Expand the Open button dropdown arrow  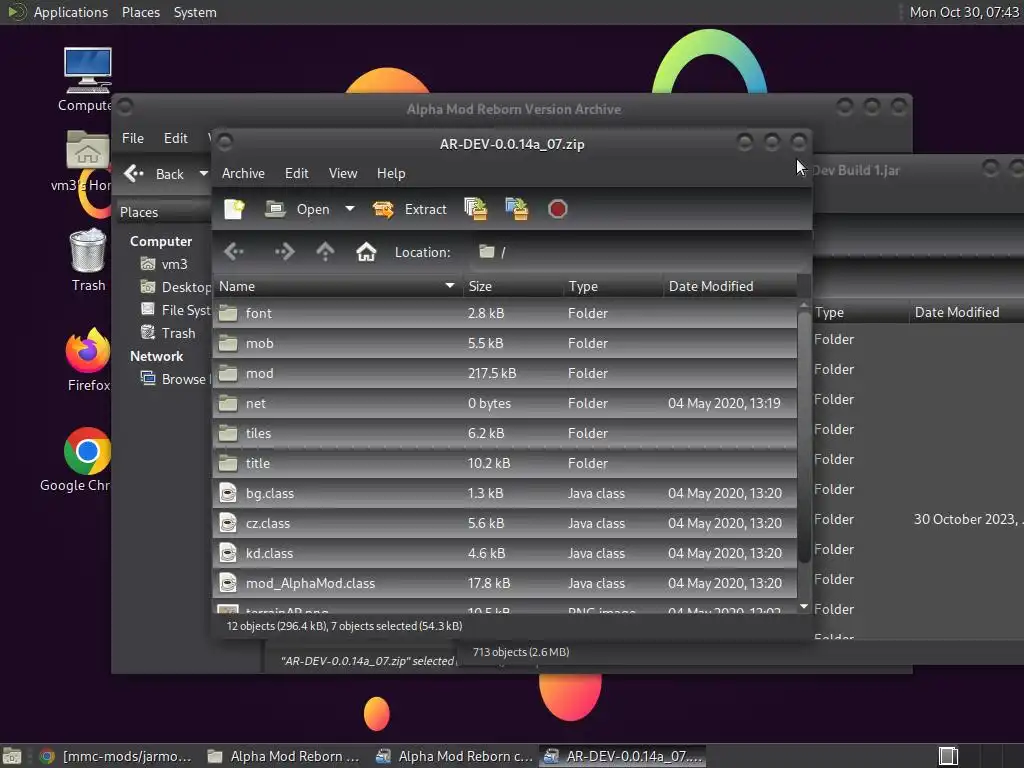tap(350, 209)
